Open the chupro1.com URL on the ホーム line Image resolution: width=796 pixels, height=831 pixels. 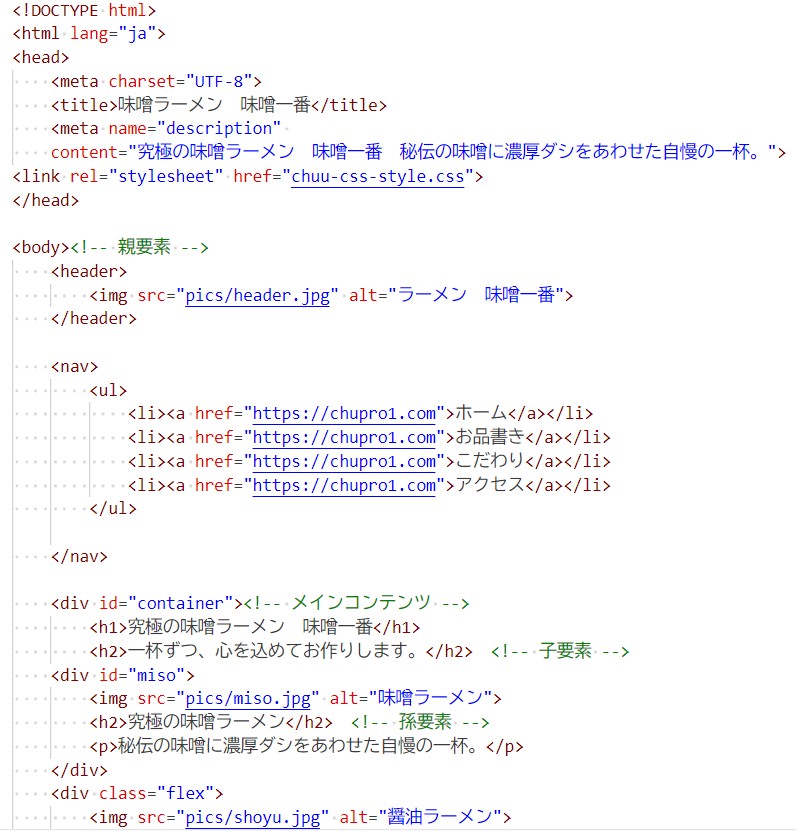[344, 413]
